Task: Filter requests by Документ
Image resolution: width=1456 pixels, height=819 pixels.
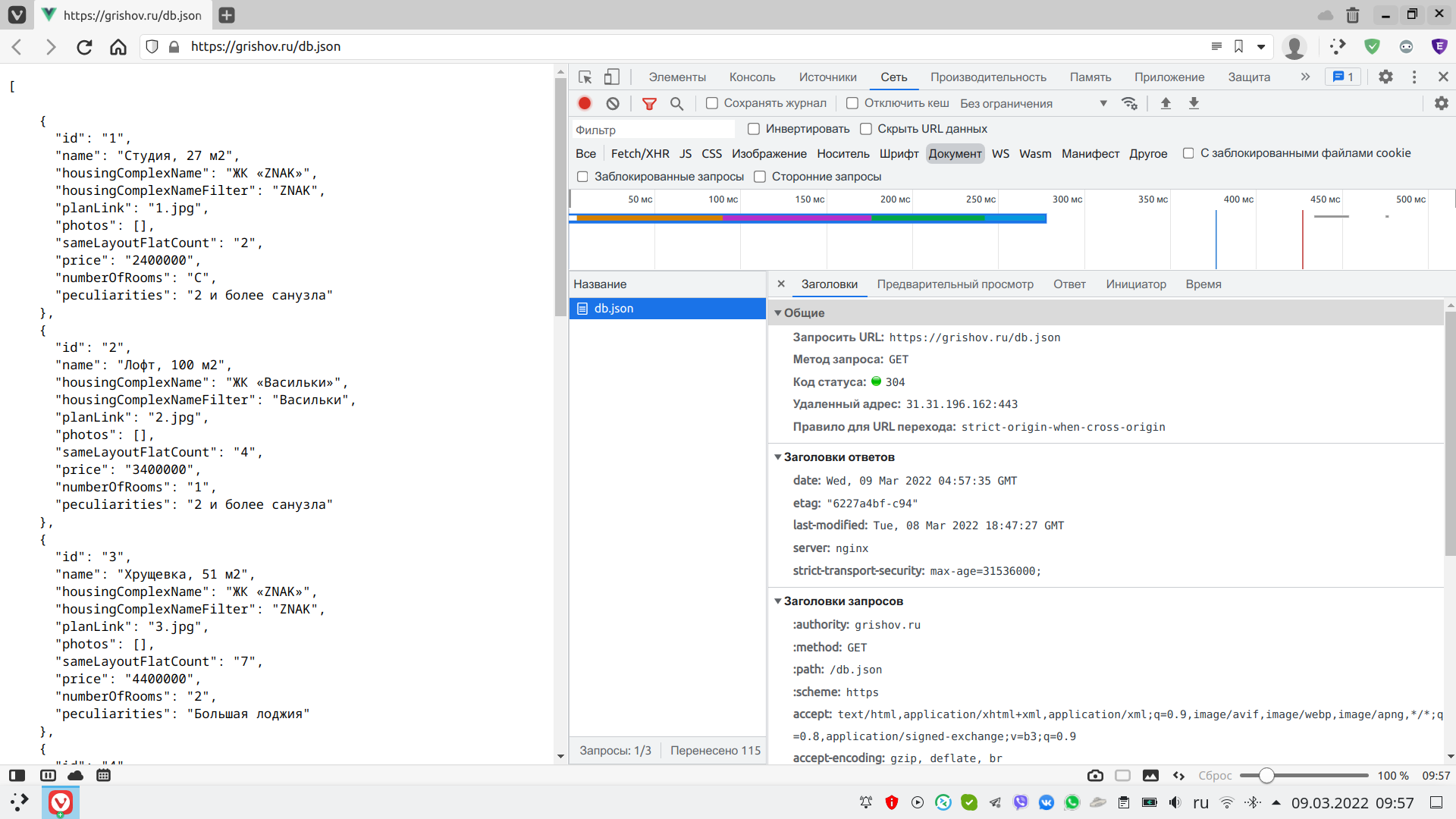Action: point(955,154)
